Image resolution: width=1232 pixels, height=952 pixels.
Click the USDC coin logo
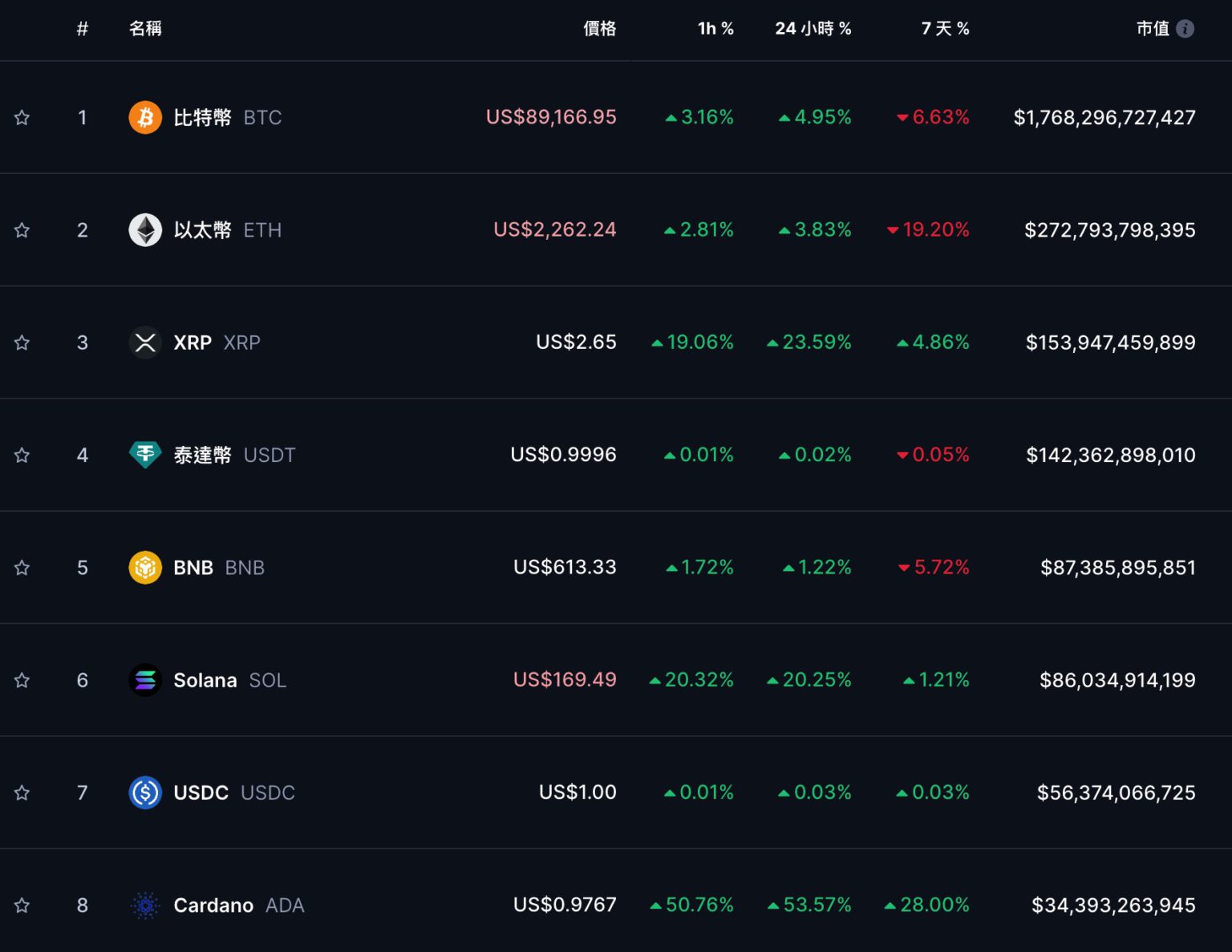tap(145, 792)
